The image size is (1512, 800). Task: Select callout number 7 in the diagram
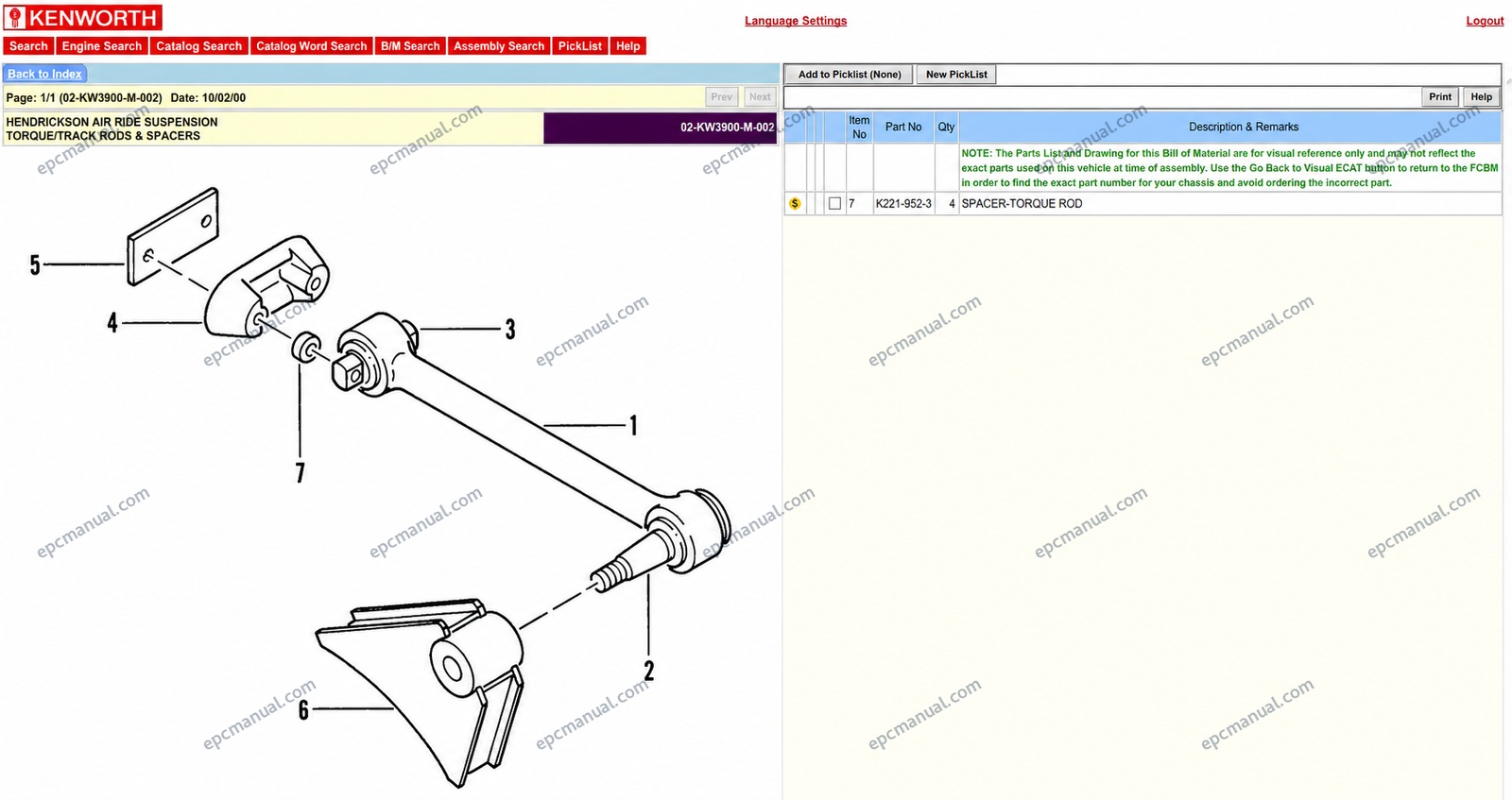tap(301, 472)
